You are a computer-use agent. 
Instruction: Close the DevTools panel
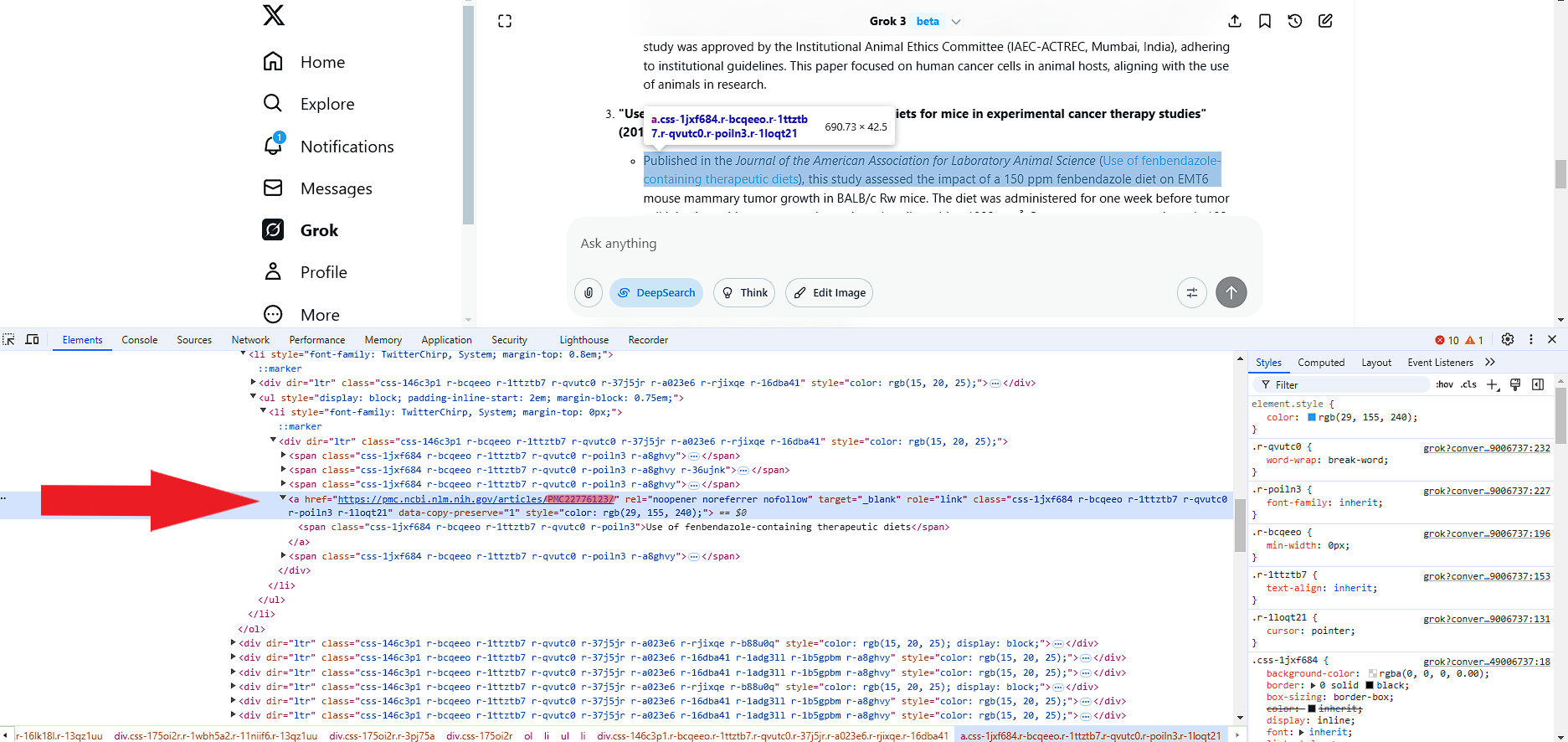(x=1552, y=339)
